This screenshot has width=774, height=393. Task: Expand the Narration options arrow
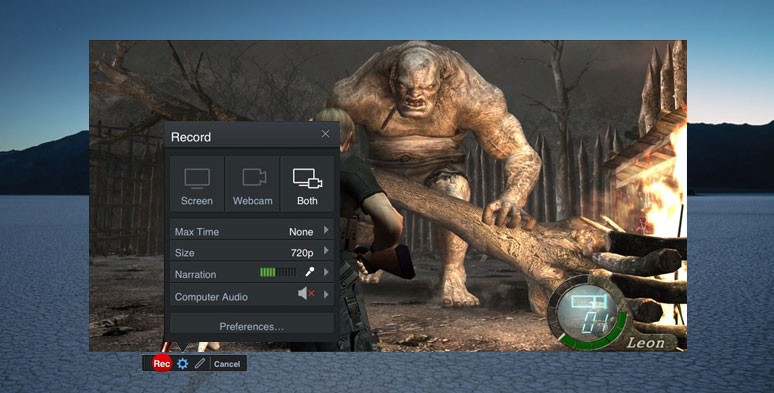[x=326, y=272]
